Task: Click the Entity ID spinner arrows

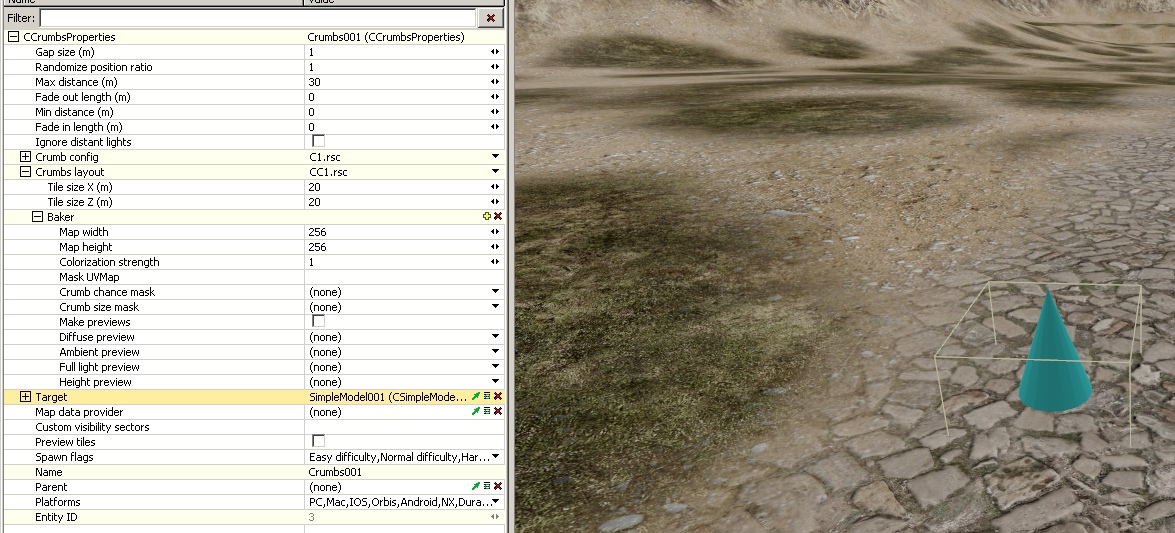Action: point(495,517)
